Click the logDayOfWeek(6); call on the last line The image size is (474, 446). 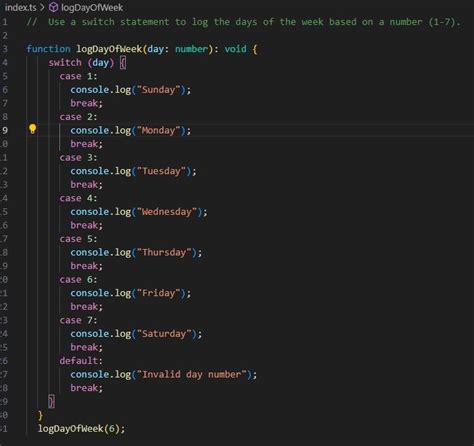(x=81, y=428)
